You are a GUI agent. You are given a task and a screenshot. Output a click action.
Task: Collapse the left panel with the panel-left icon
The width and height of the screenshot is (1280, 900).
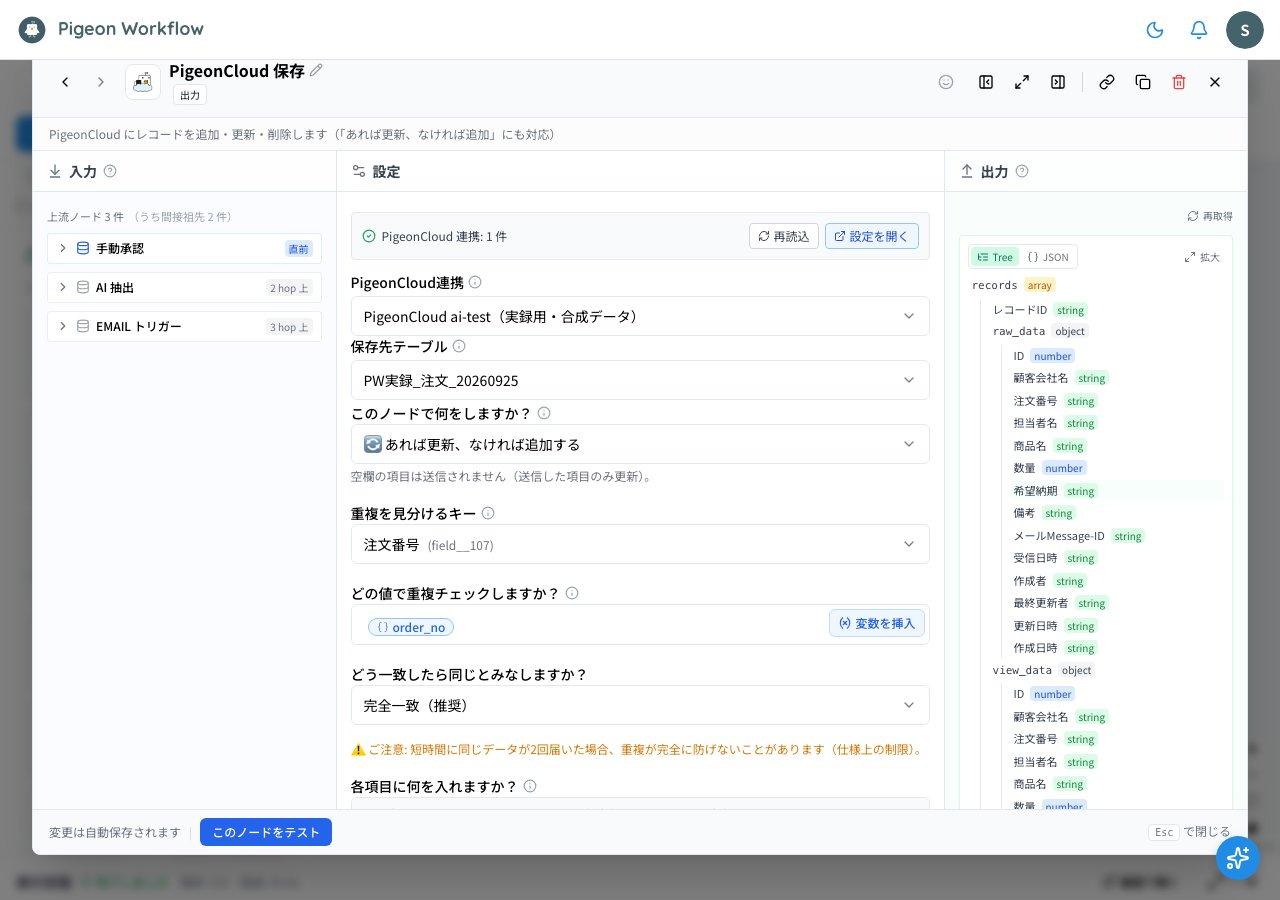986,82
